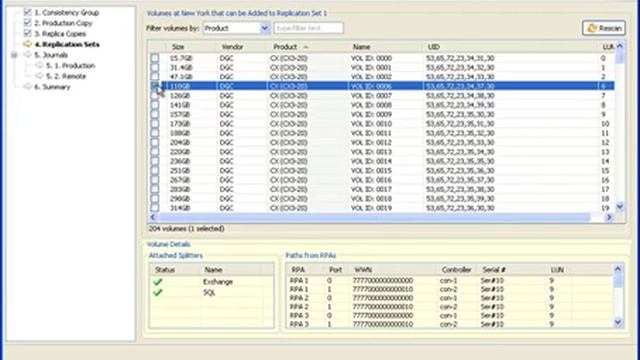Collapse the 5. Journals tree node
640x360 pixels.
pyautogui.click(x=14, y=55)
